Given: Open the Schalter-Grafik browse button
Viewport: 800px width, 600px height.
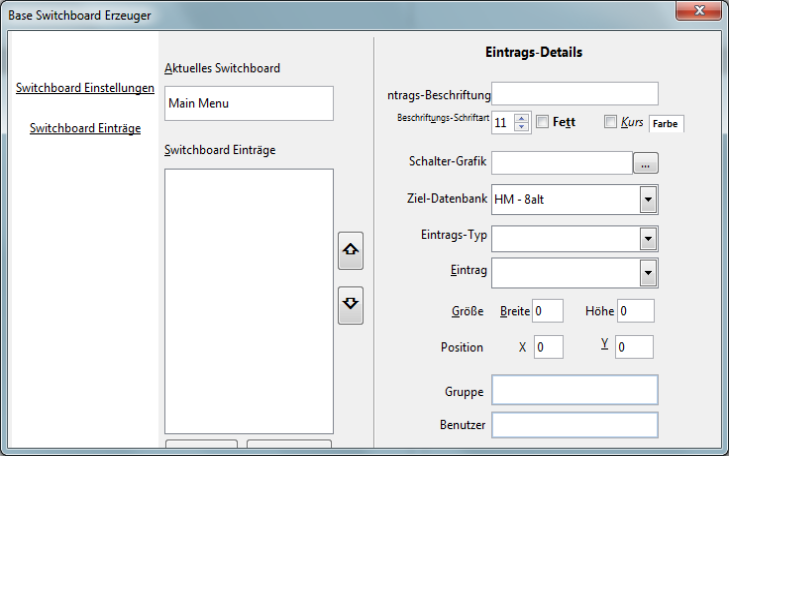Looking at the screenshot, I should tap(646, 163).
